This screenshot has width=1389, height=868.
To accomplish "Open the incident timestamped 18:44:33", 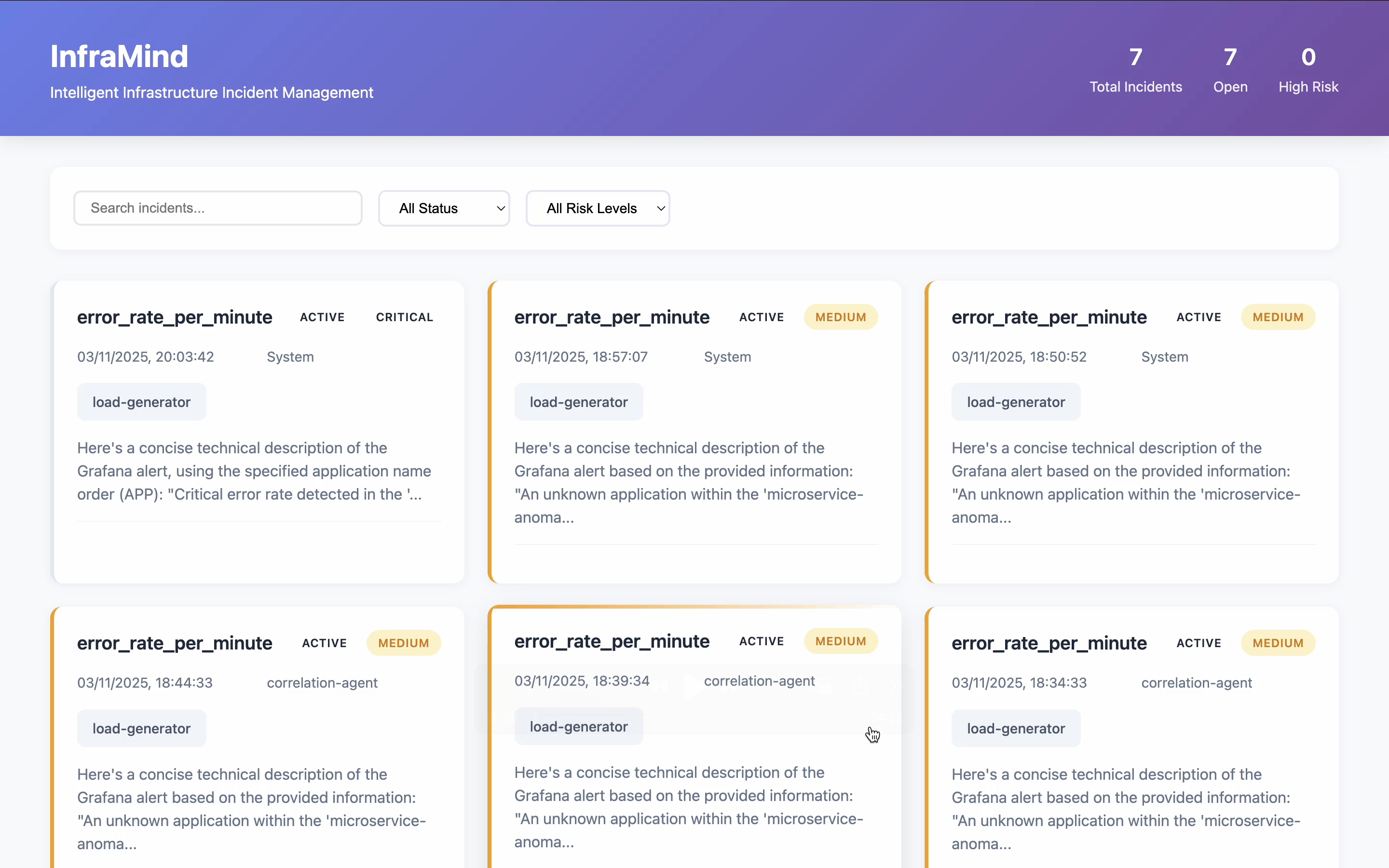I will pos(145,683).
